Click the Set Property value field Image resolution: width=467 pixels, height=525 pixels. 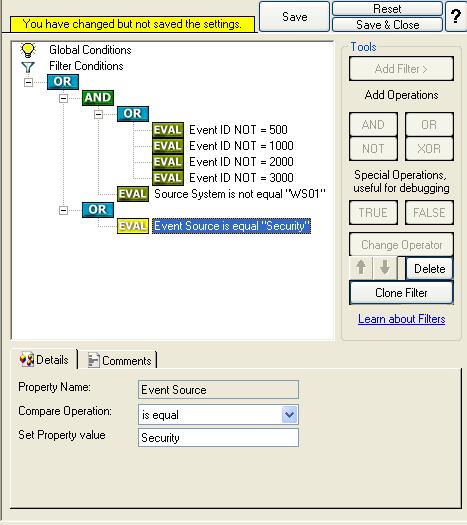[x=218, y=438]
